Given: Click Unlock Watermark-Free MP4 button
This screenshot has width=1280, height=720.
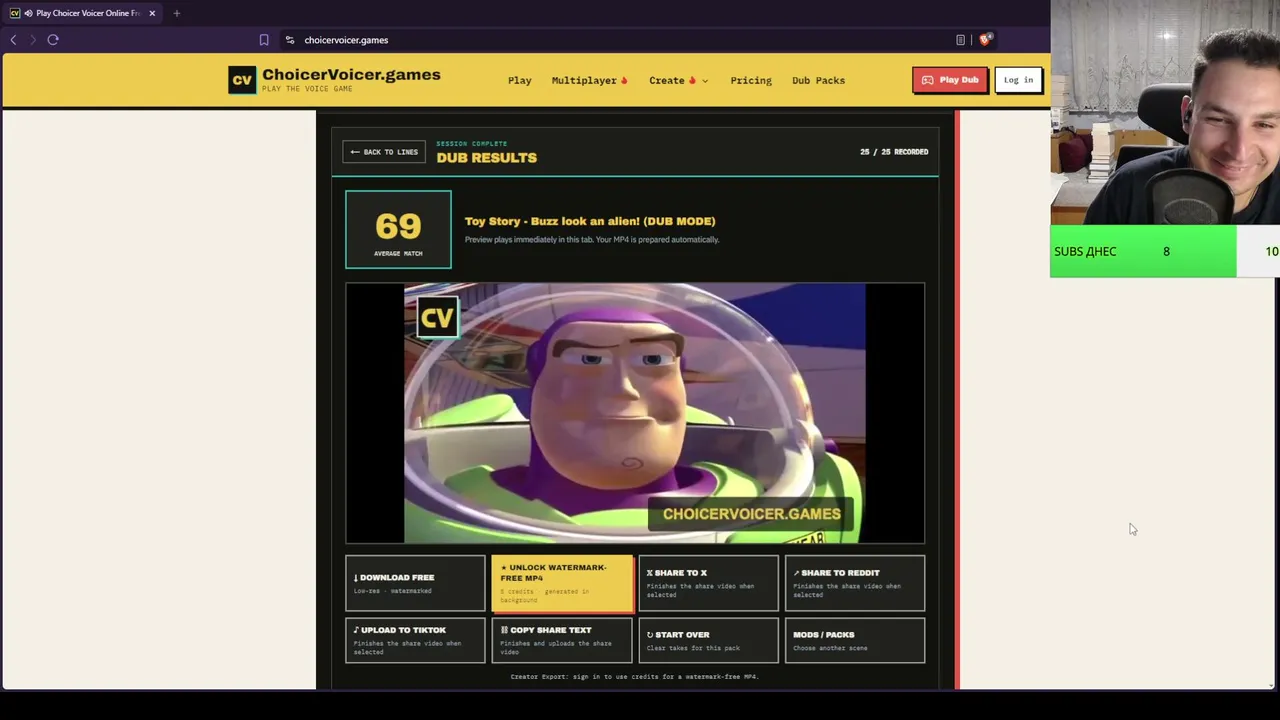Looking at the screenshot, I should tap(562, 583).
